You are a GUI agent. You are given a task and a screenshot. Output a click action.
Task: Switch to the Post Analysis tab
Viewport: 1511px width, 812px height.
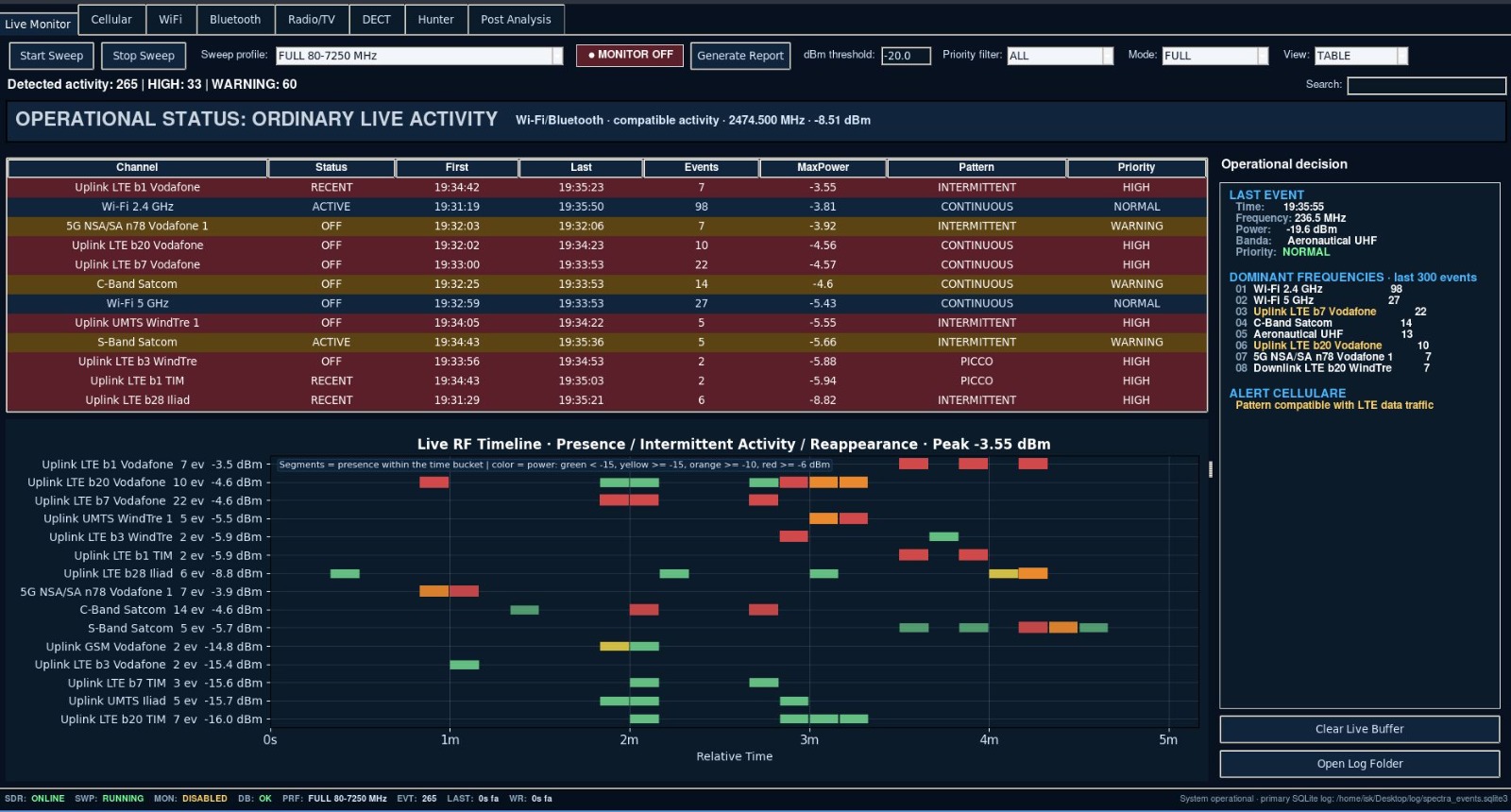tap(516, 19)
